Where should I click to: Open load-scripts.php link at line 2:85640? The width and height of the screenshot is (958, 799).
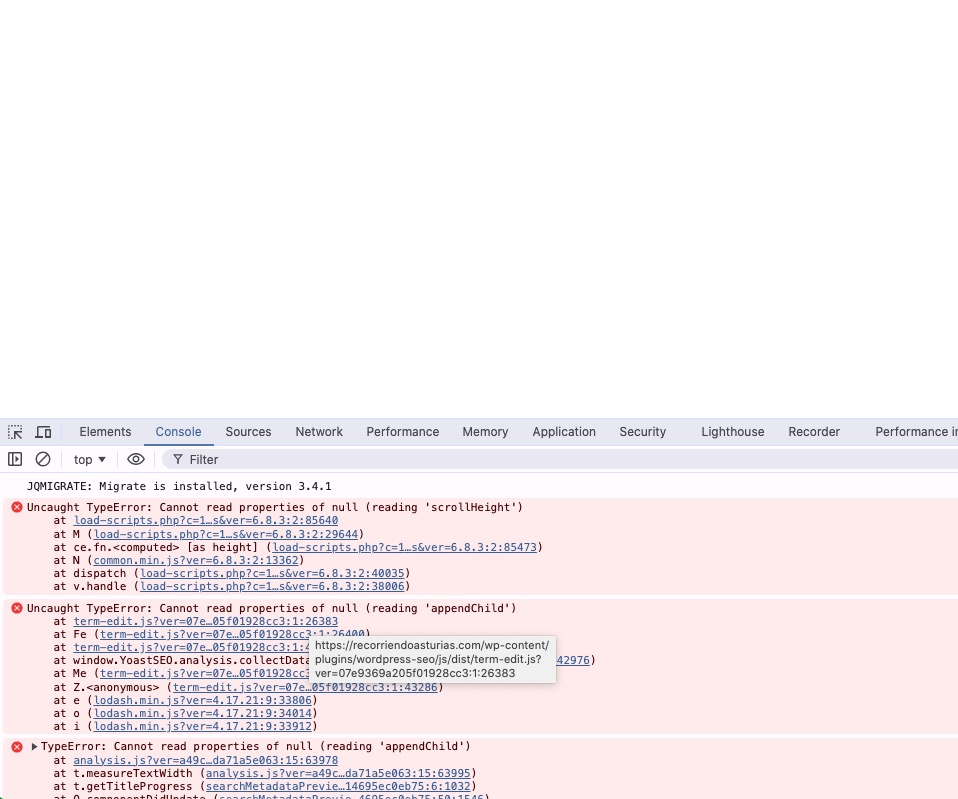point(205,521)
